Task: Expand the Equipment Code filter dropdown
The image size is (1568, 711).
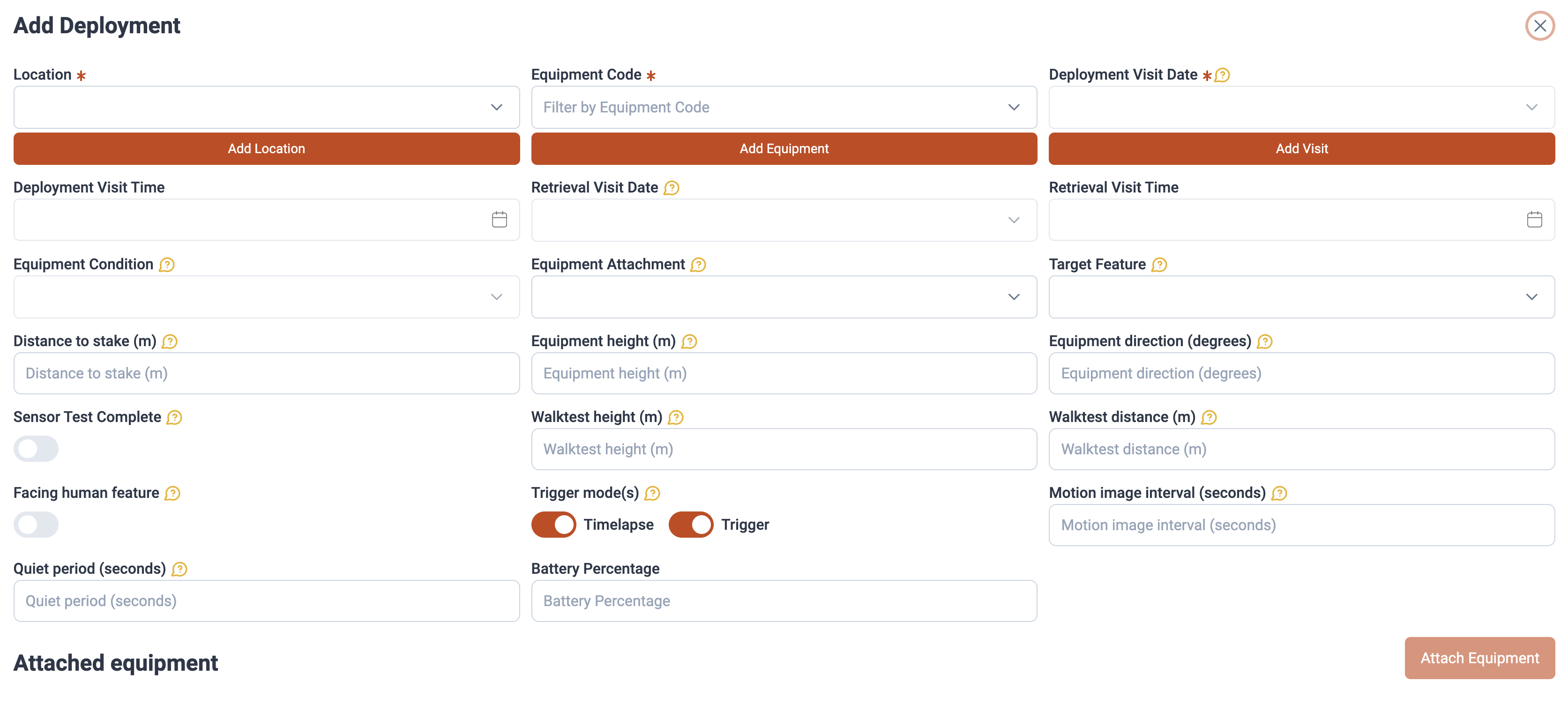Action: [x=784, y=107]
